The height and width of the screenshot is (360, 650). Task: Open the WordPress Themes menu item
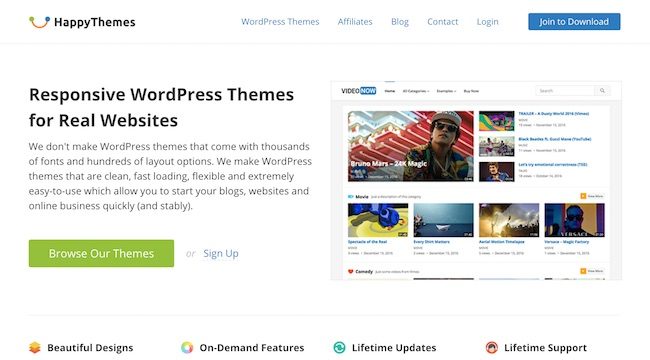tap(280, 22)
